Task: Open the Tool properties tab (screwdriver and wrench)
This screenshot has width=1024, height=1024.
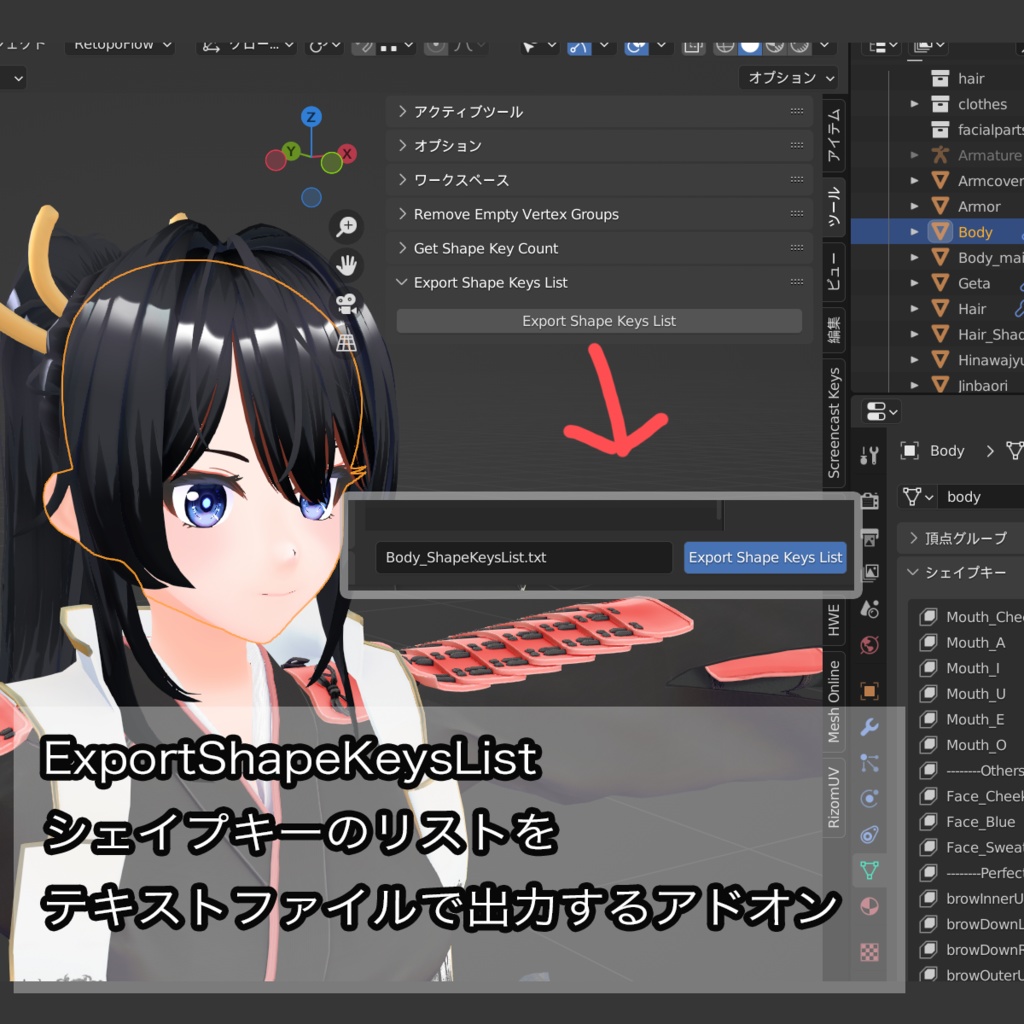Action: 869,455
